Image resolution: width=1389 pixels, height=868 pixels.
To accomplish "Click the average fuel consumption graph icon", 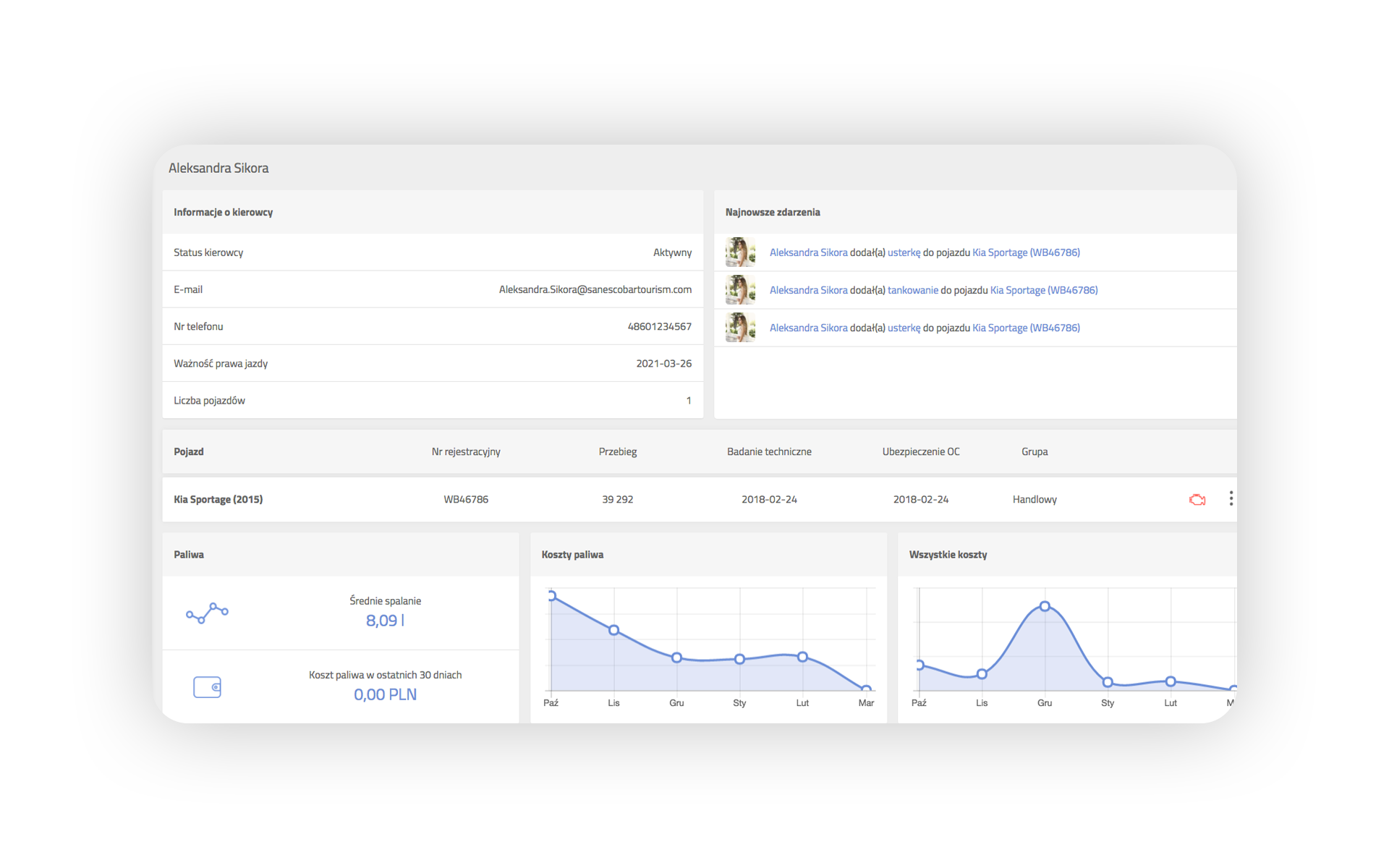I will [x=207, y=613].
